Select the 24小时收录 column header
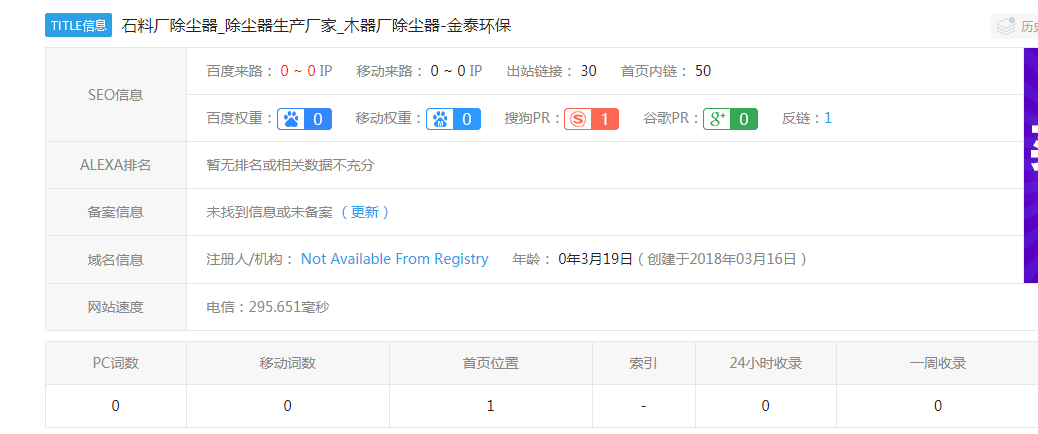The height and width of the screenshot is (434, 1038). tap(765, 363)
